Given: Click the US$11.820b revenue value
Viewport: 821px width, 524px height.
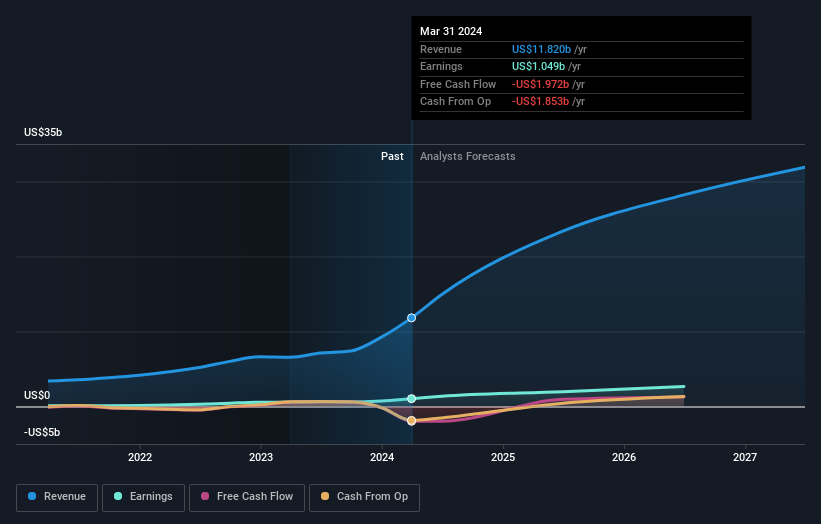Looking at the screenshot, I should click(541, 49).
